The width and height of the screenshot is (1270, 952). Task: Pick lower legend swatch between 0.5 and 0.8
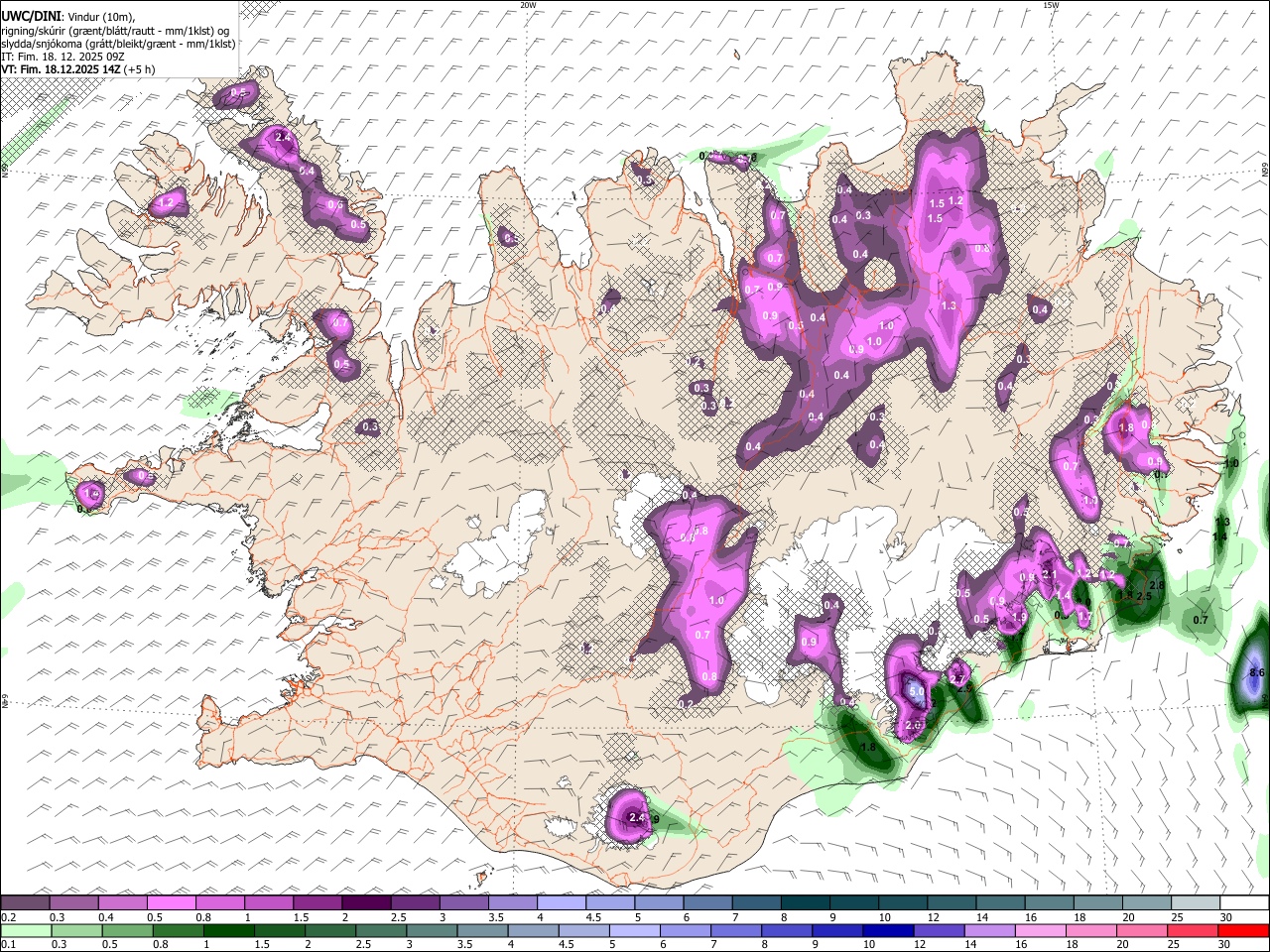(127, 930)
